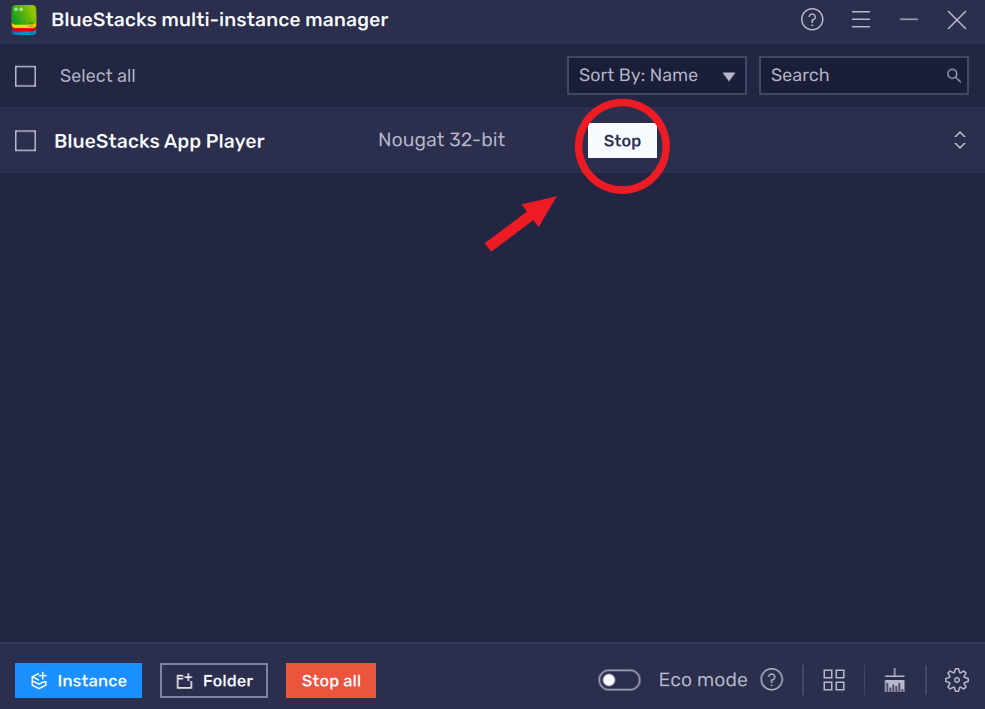
Task: Click the Select all label
Action: coord(97,76)
